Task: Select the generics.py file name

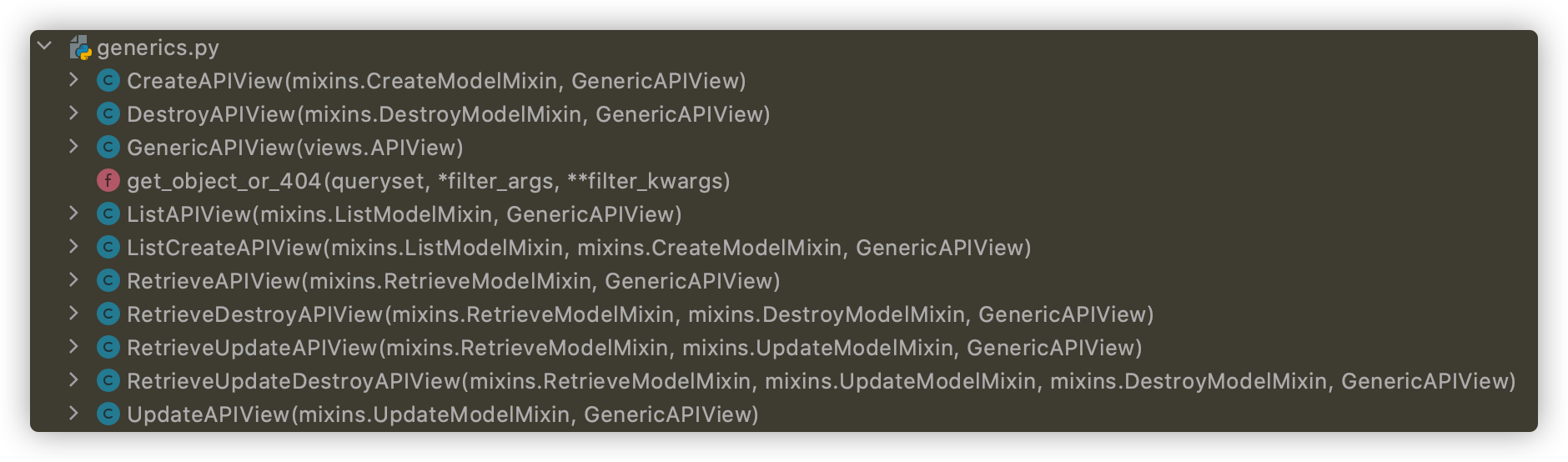Action: [158, 48]
